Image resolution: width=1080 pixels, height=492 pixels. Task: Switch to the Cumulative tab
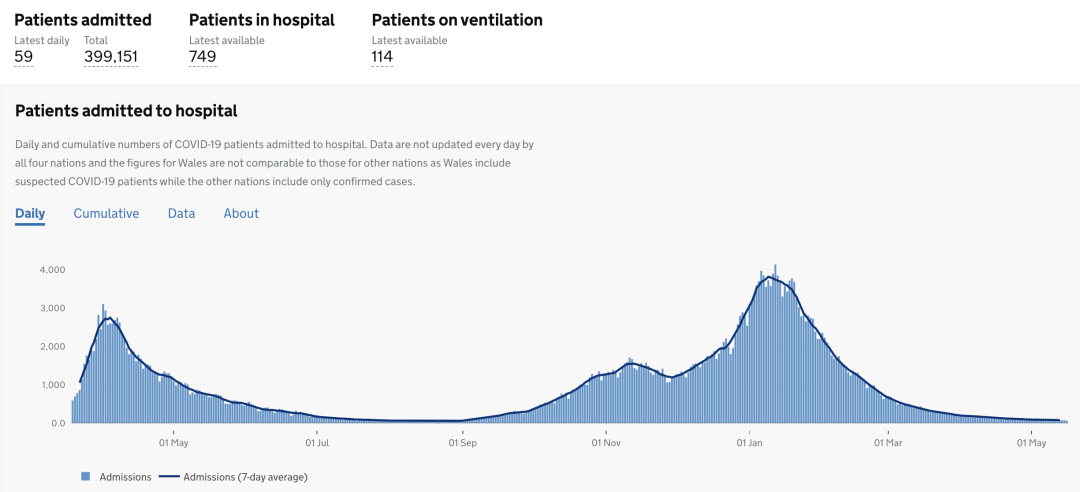pyautogui.click(x=106, y=214)
